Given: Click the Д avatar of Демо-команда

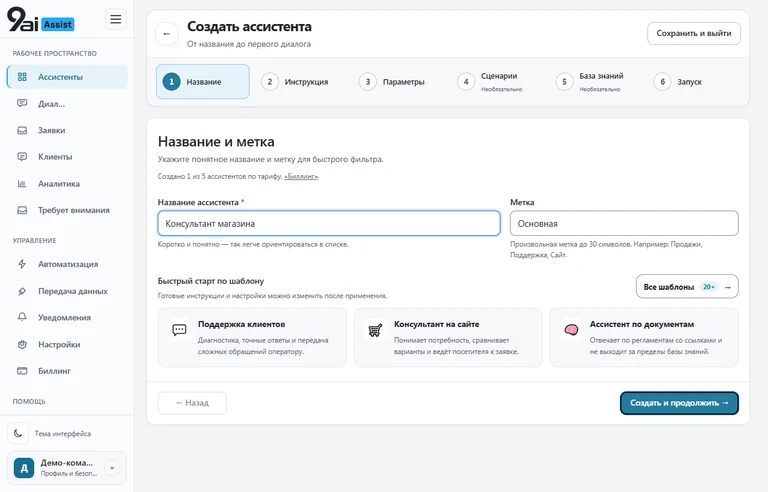Looking at the screenshot, I should pyautogui.click(x=24, y=468).
